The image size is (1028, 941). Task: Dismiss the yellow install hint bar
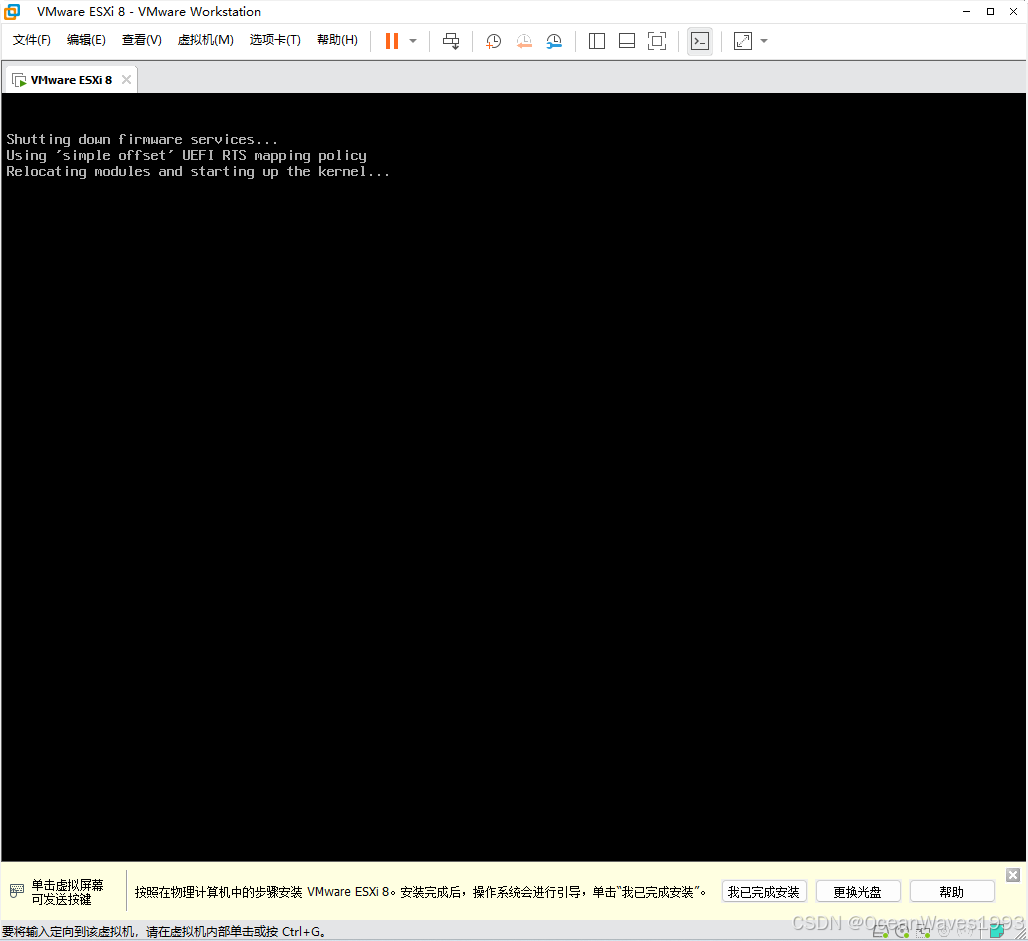(1013, 875)
